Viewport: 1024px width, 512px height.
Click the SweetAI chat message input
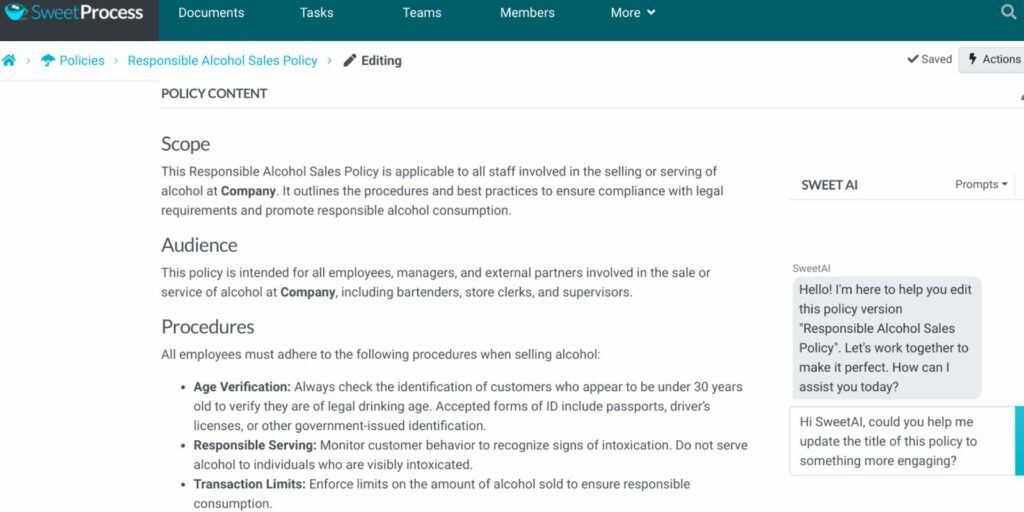coord(902,441)
